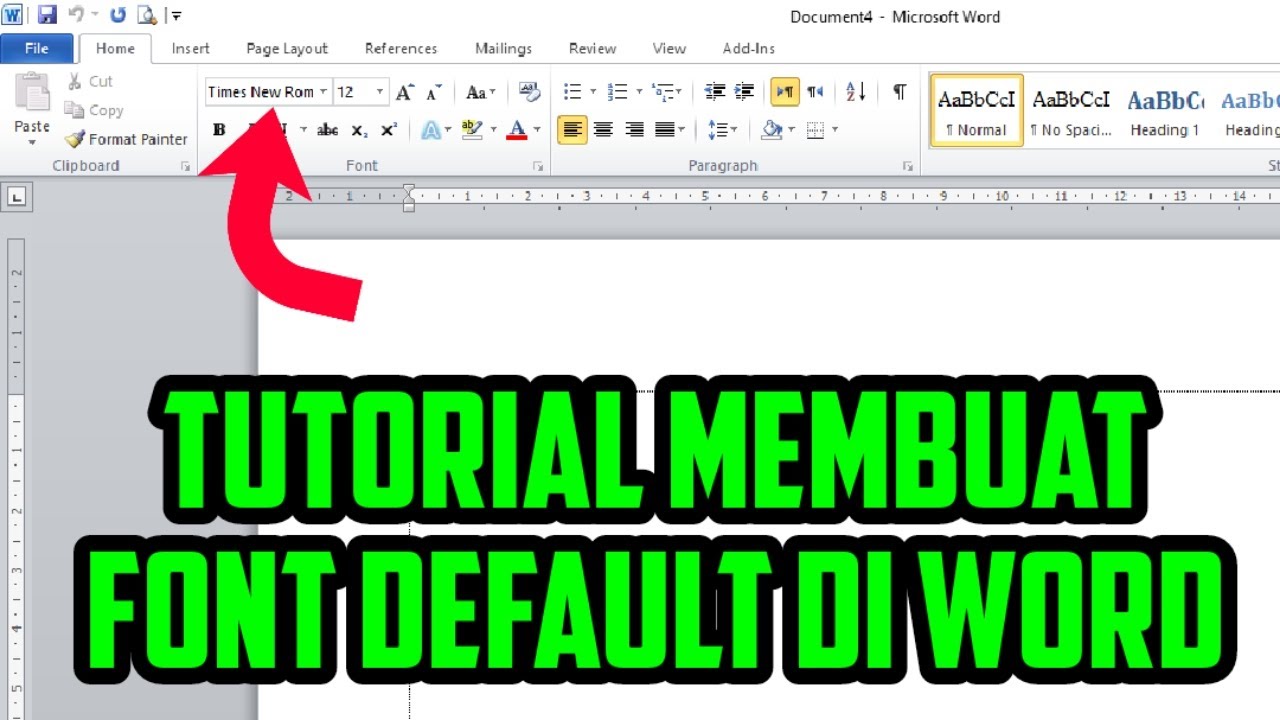
Task: Click the Undo icon
Action: point(76,15)
